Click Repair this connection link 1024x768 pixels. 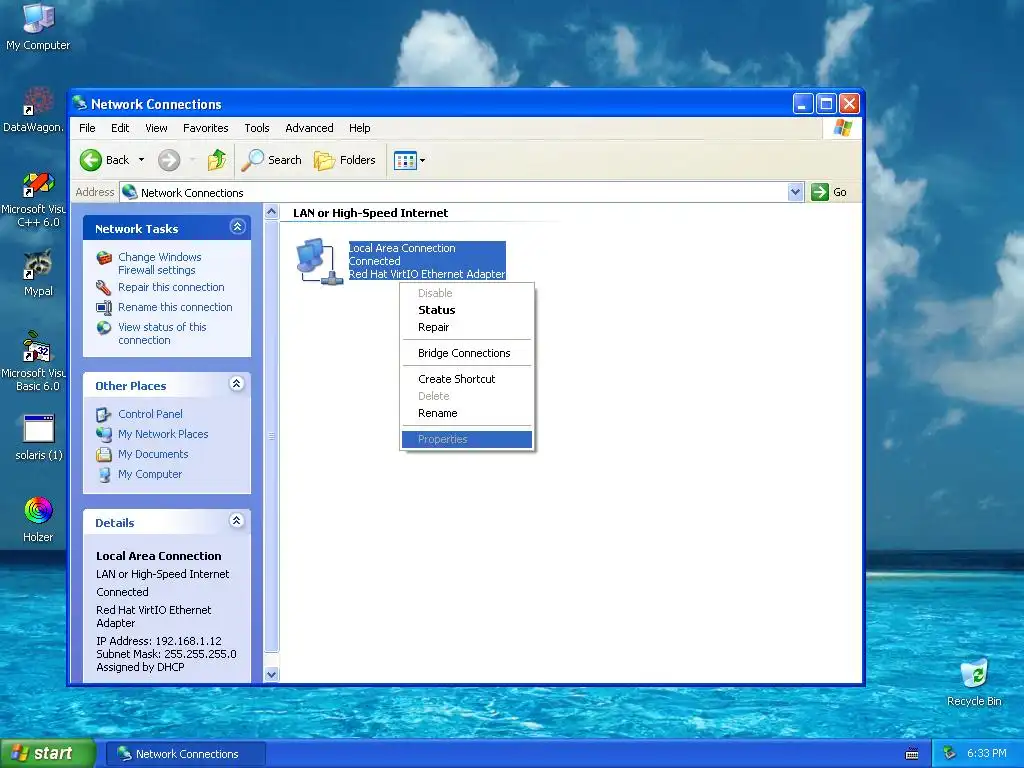coord(171,287)
